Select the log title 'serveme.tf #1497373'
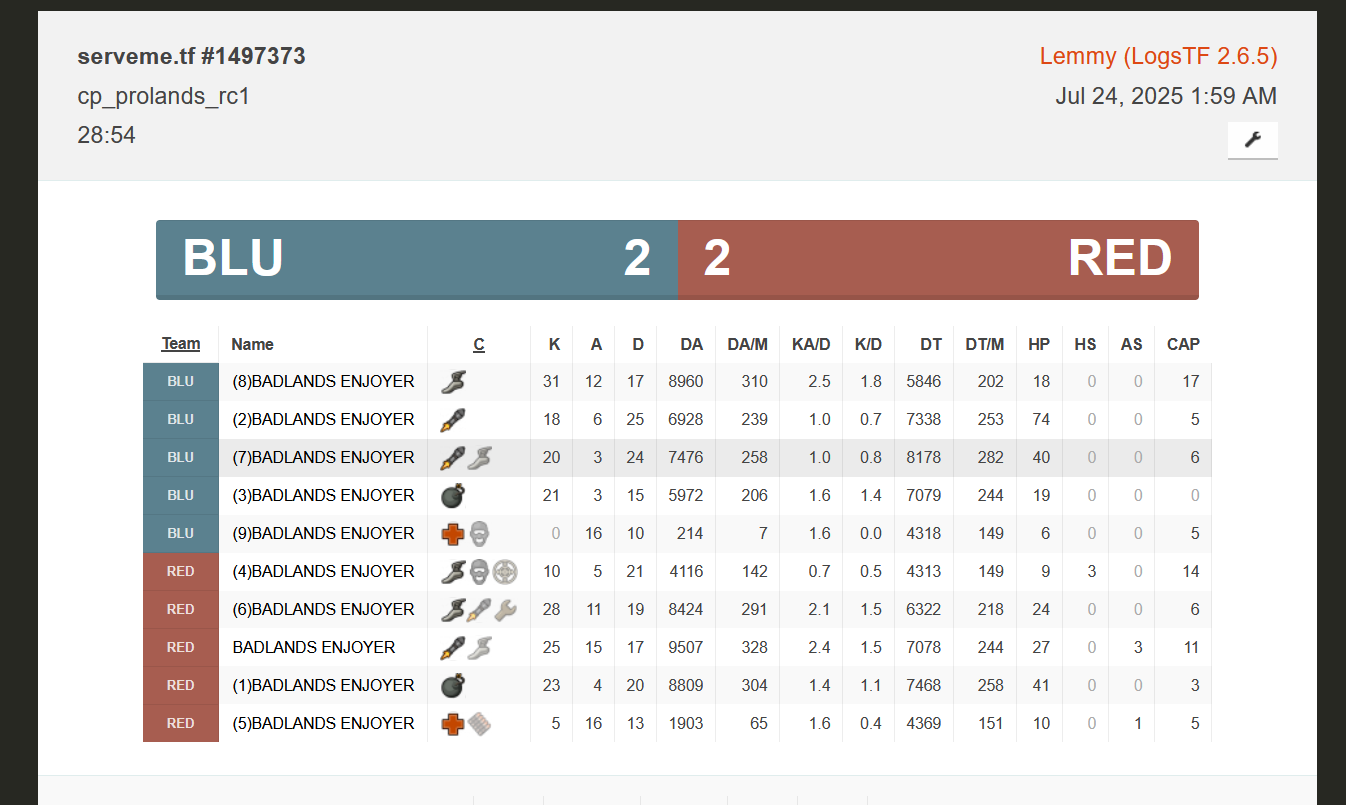 [x=191, y=56]
